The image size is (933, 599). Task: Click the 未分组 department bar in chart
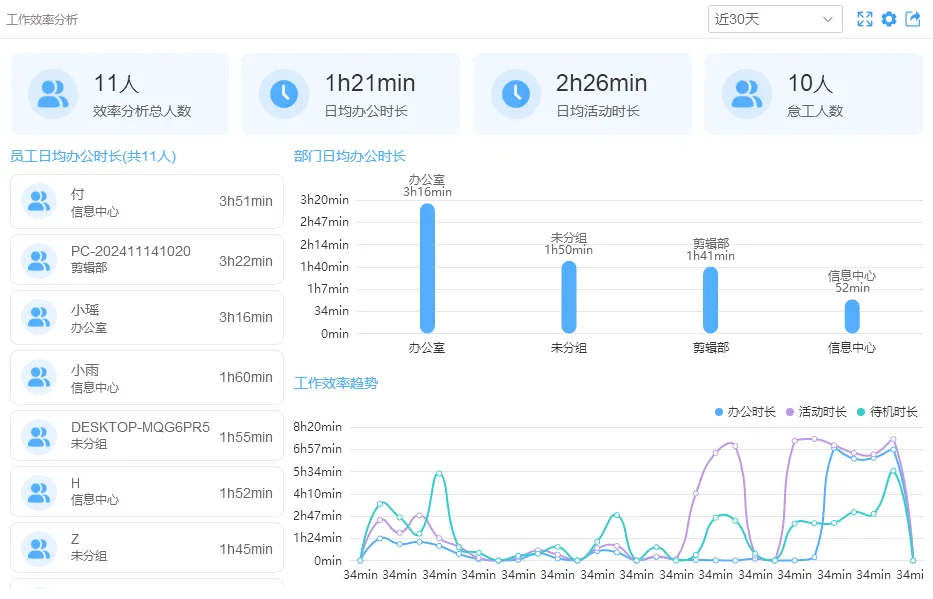pyautogui.click(x=569, y=297)
